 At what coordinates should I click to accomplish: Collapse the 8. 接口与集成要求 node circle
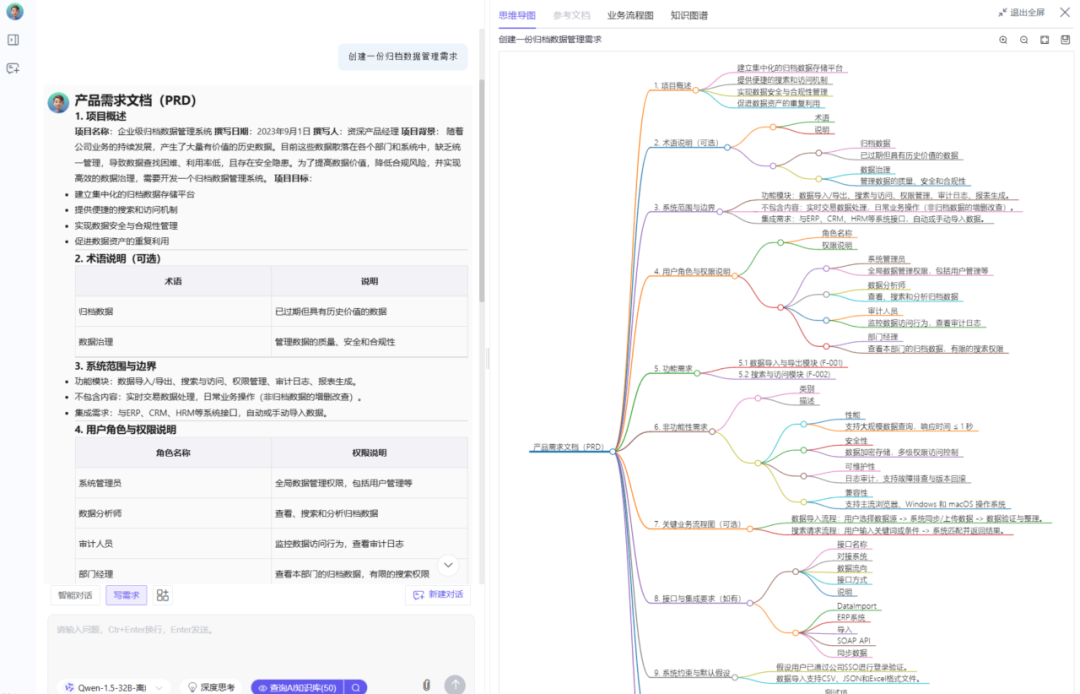(x=750, y=603)
